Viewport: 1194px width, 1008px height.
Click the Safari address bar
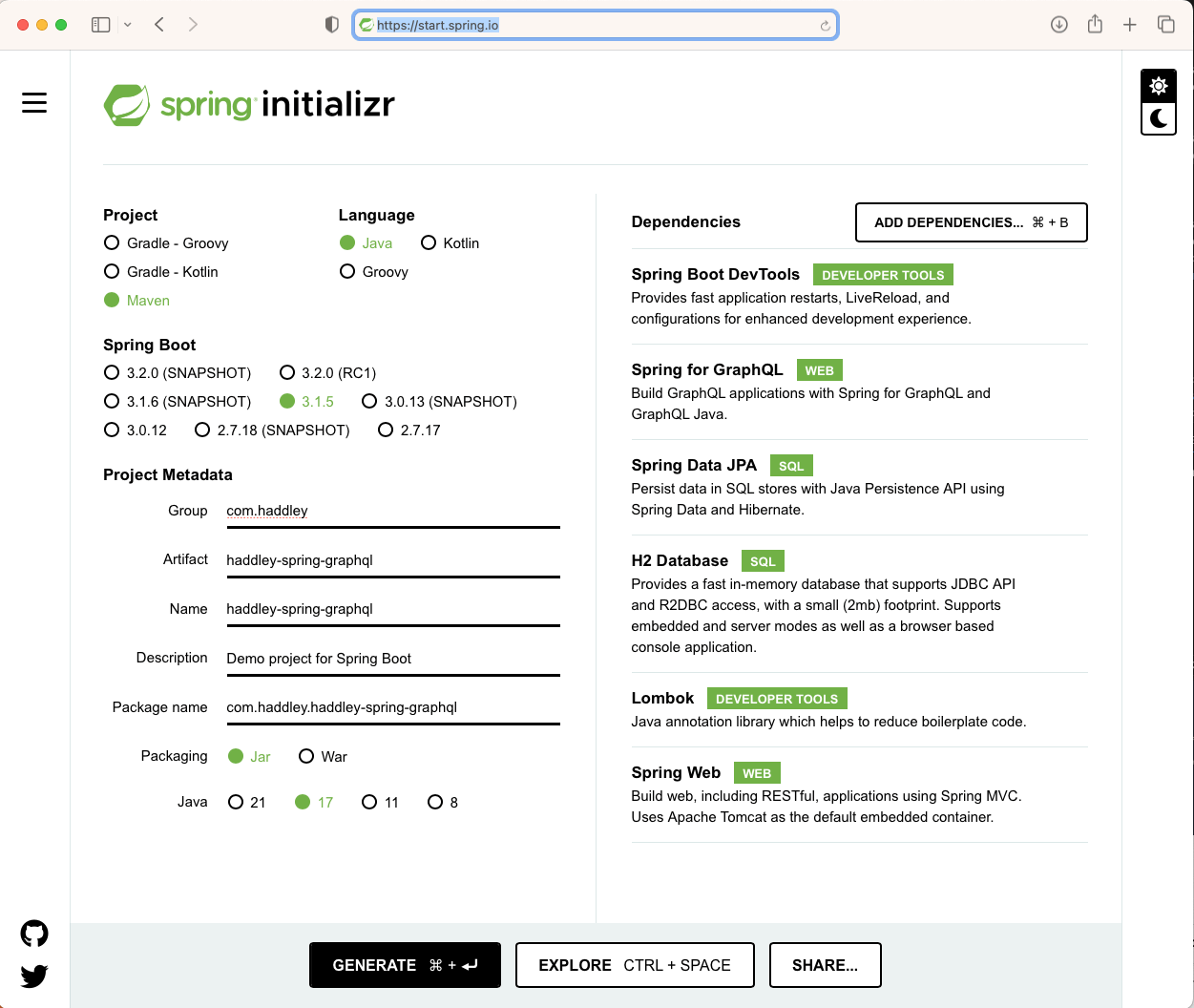595,25
